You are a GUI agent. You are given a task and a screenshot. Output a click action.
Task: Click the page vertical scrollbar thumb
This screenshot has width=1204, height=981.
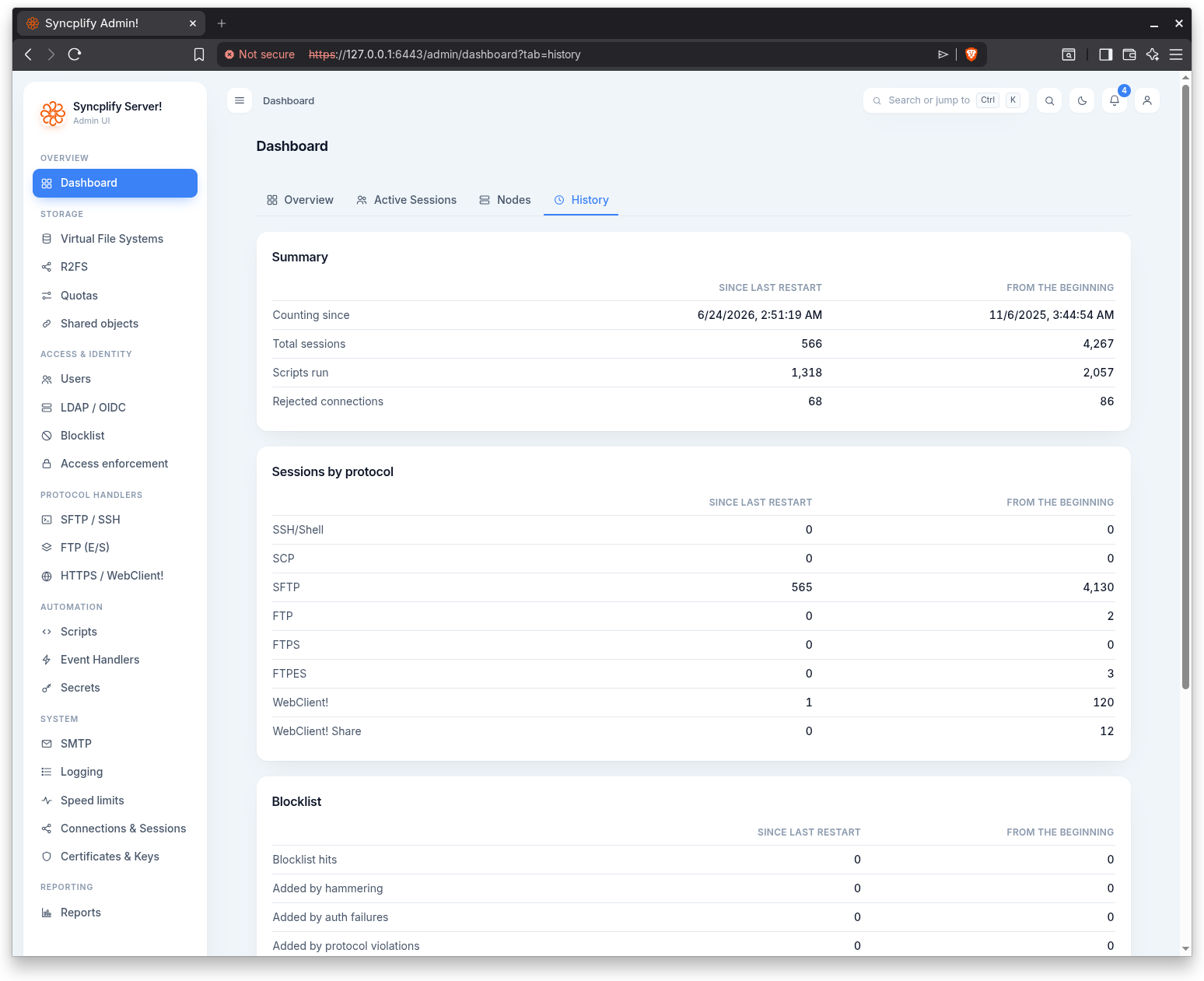click(x=1185, y=387)
